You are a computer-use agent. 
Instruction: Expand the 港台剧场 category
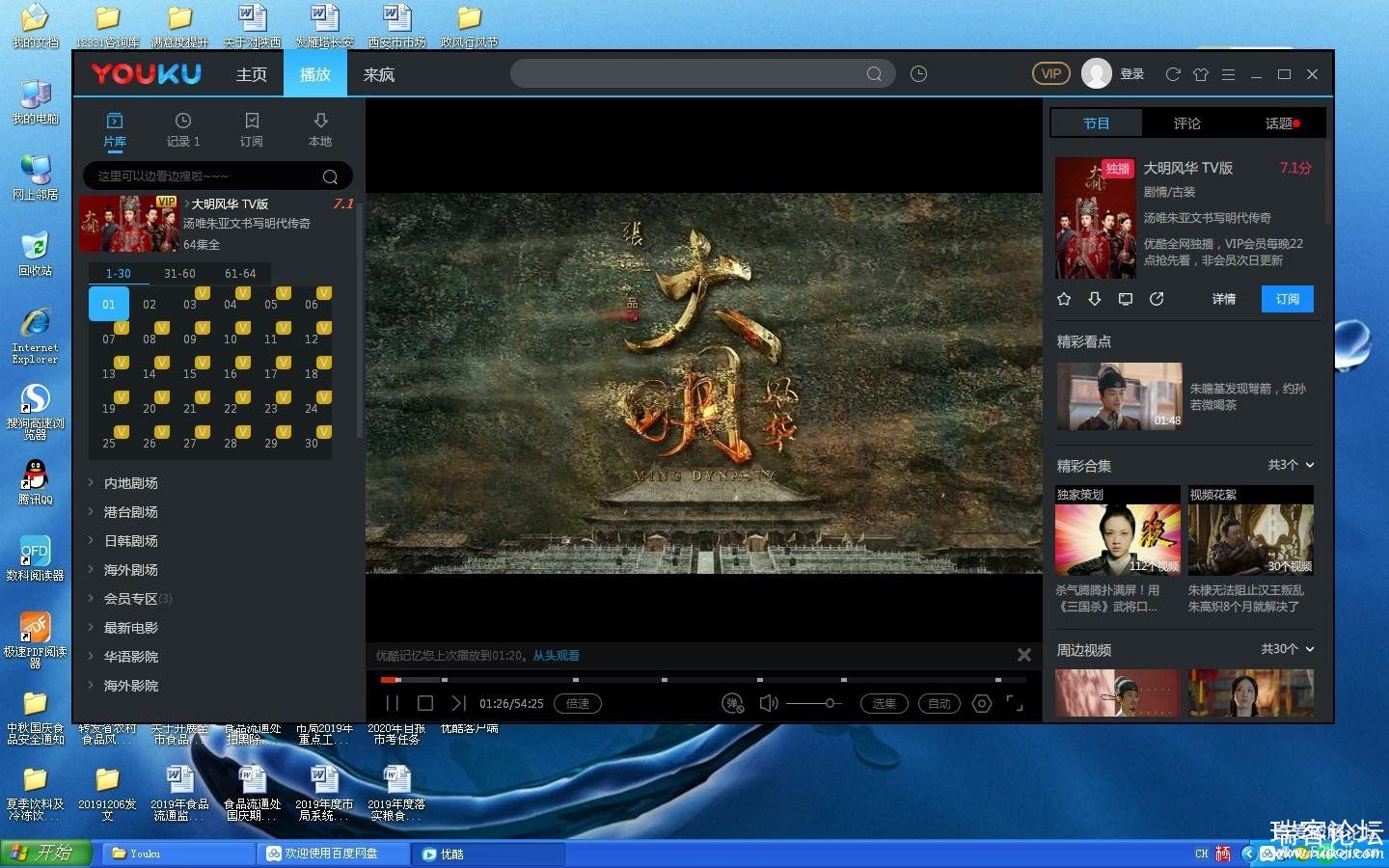pyautogui.click(x=130, y=512)
